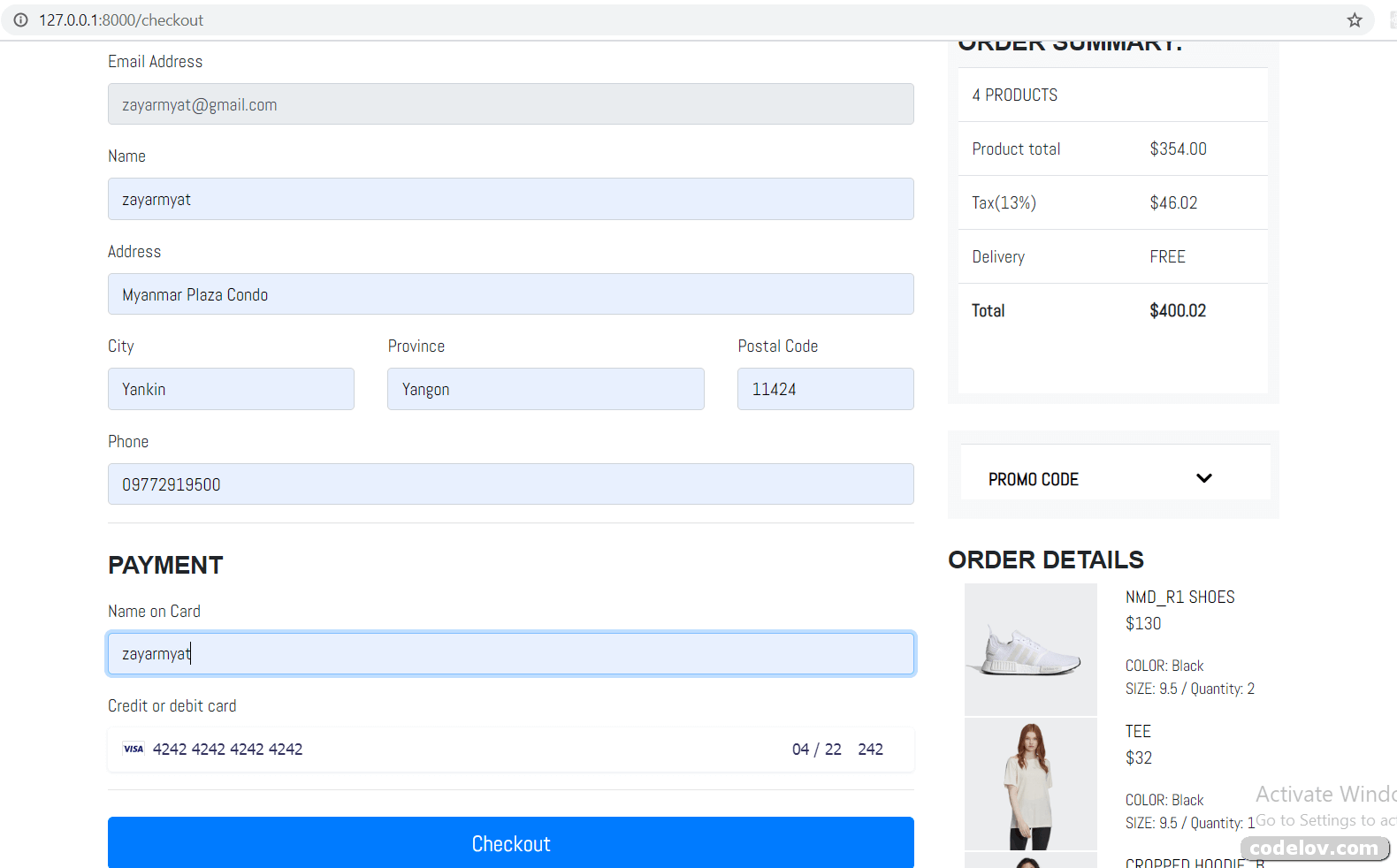Click the card number 4242 4242 4242 4242
Screen dimensions: 1397x868
227,749
